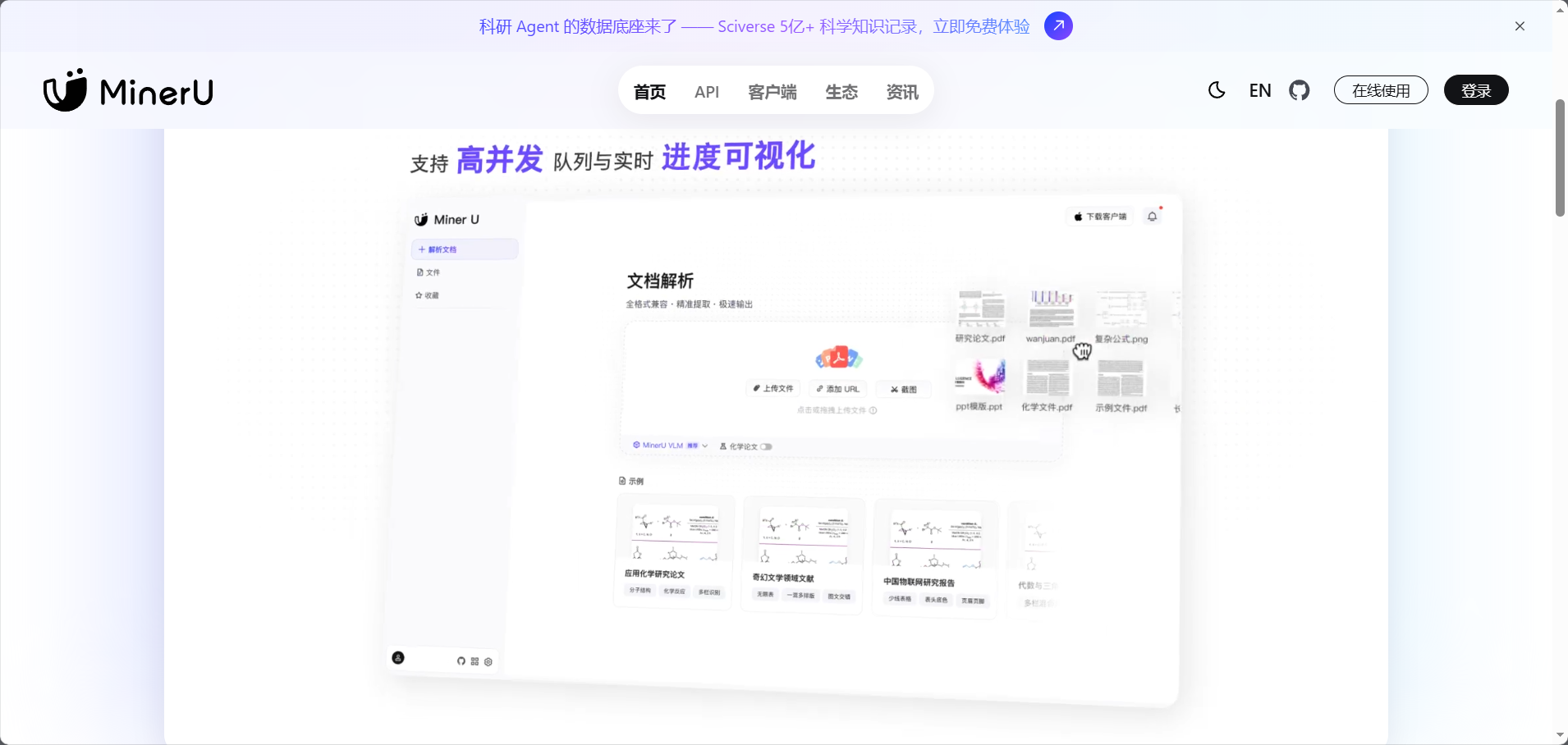Open the 应用化学研究论文 example card
Viewport: 1568px width, 745px height.
(x=674, y=552)
